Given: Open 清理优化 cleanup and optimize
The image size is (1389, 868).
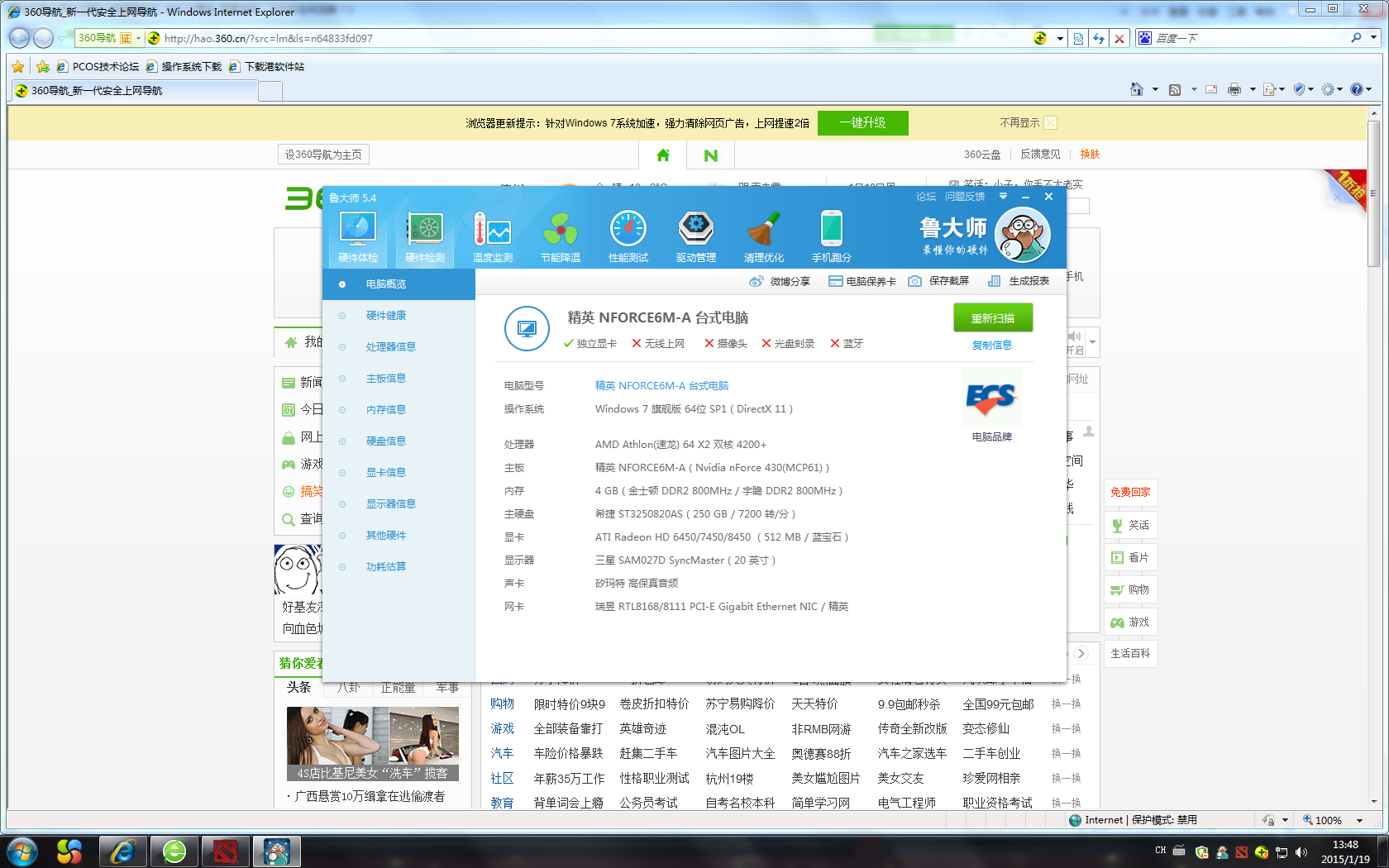Looking at the screenshot, I should [x=764, y=237].
